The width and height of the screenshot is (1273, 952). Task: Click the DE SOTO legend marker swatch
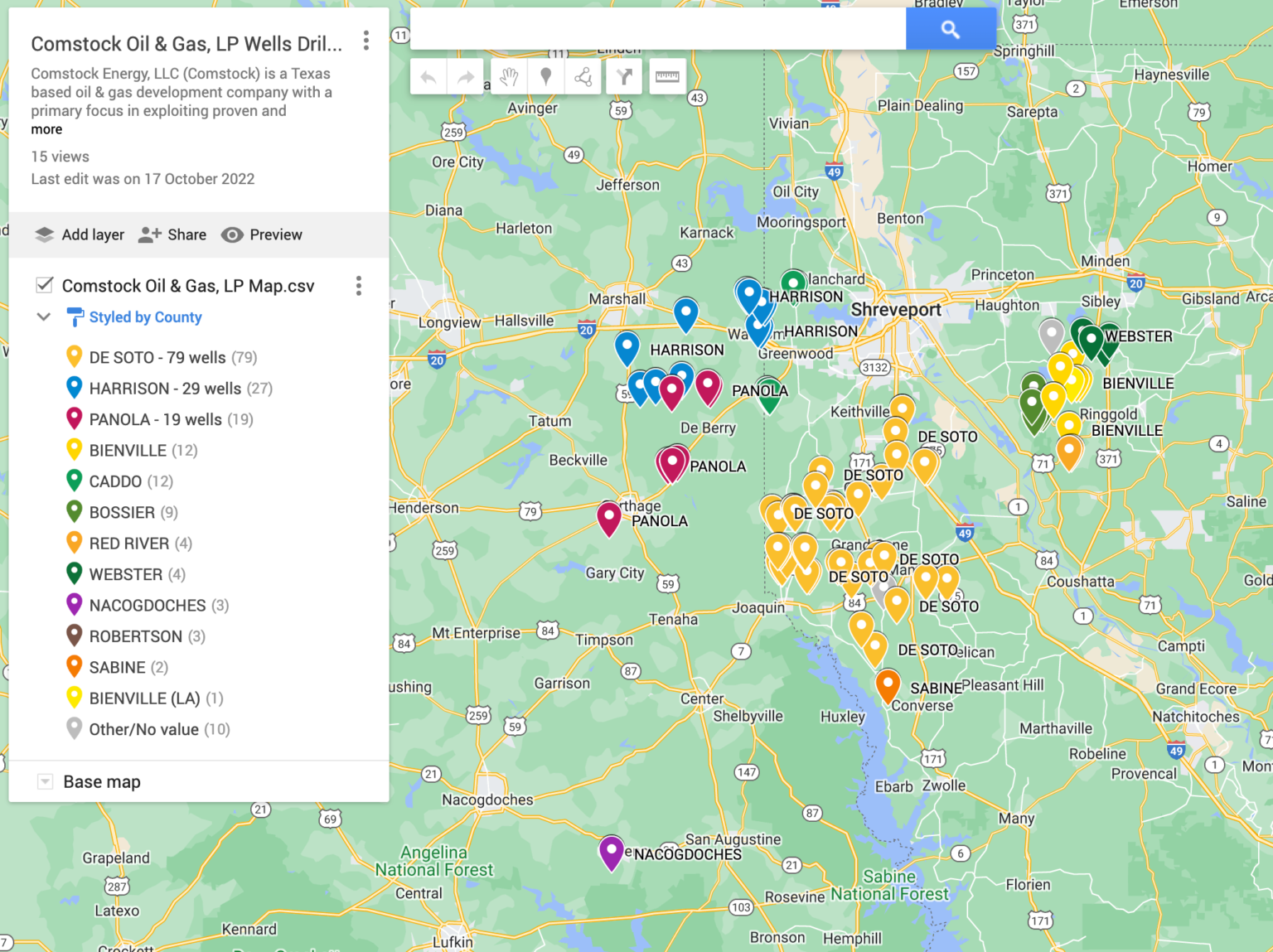click(x=74, y=356)
